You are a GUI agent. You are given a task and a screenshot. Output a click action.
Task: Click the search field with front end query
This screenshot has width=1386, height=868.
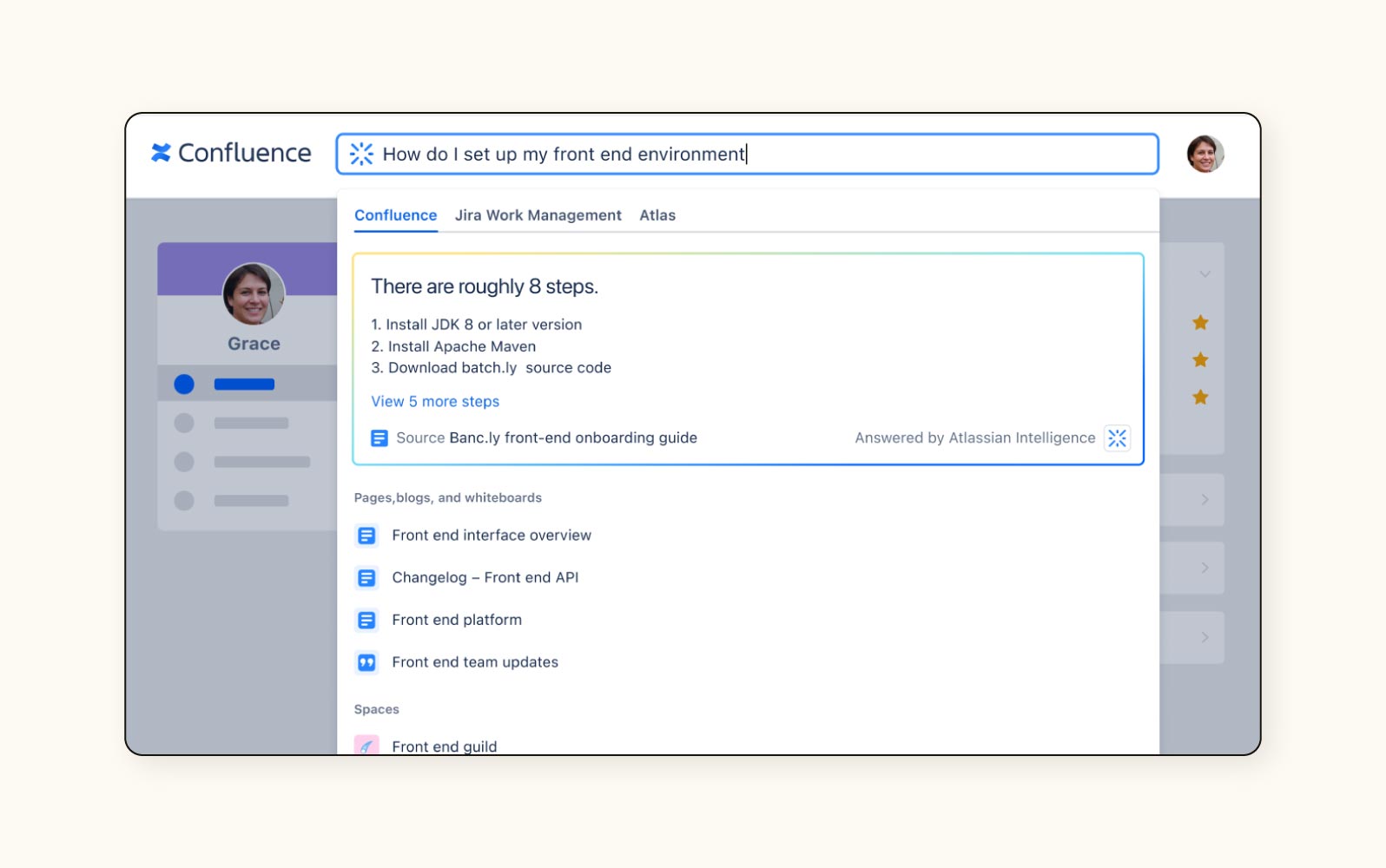coord(747,154)
